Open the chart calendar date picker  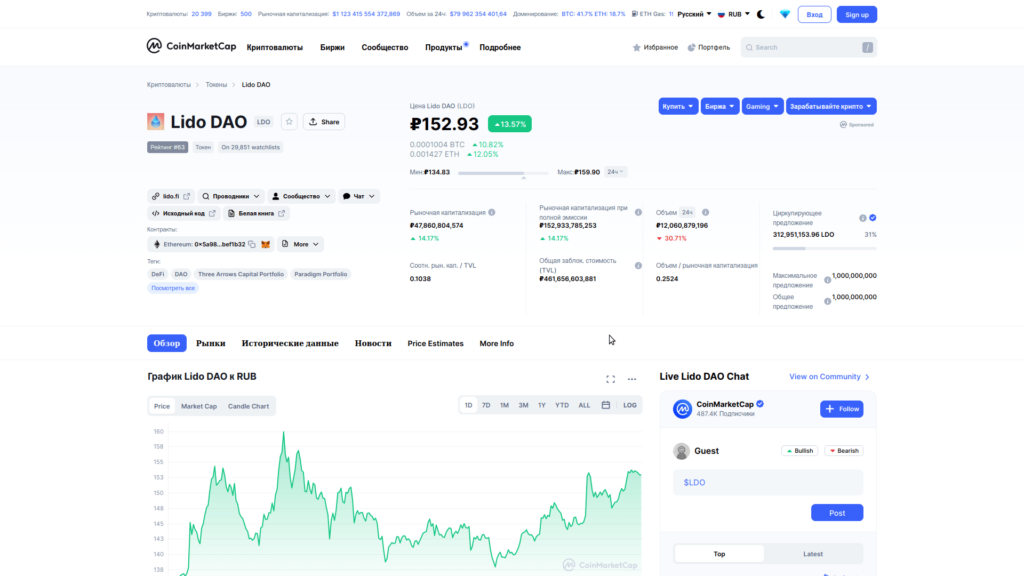605,405
